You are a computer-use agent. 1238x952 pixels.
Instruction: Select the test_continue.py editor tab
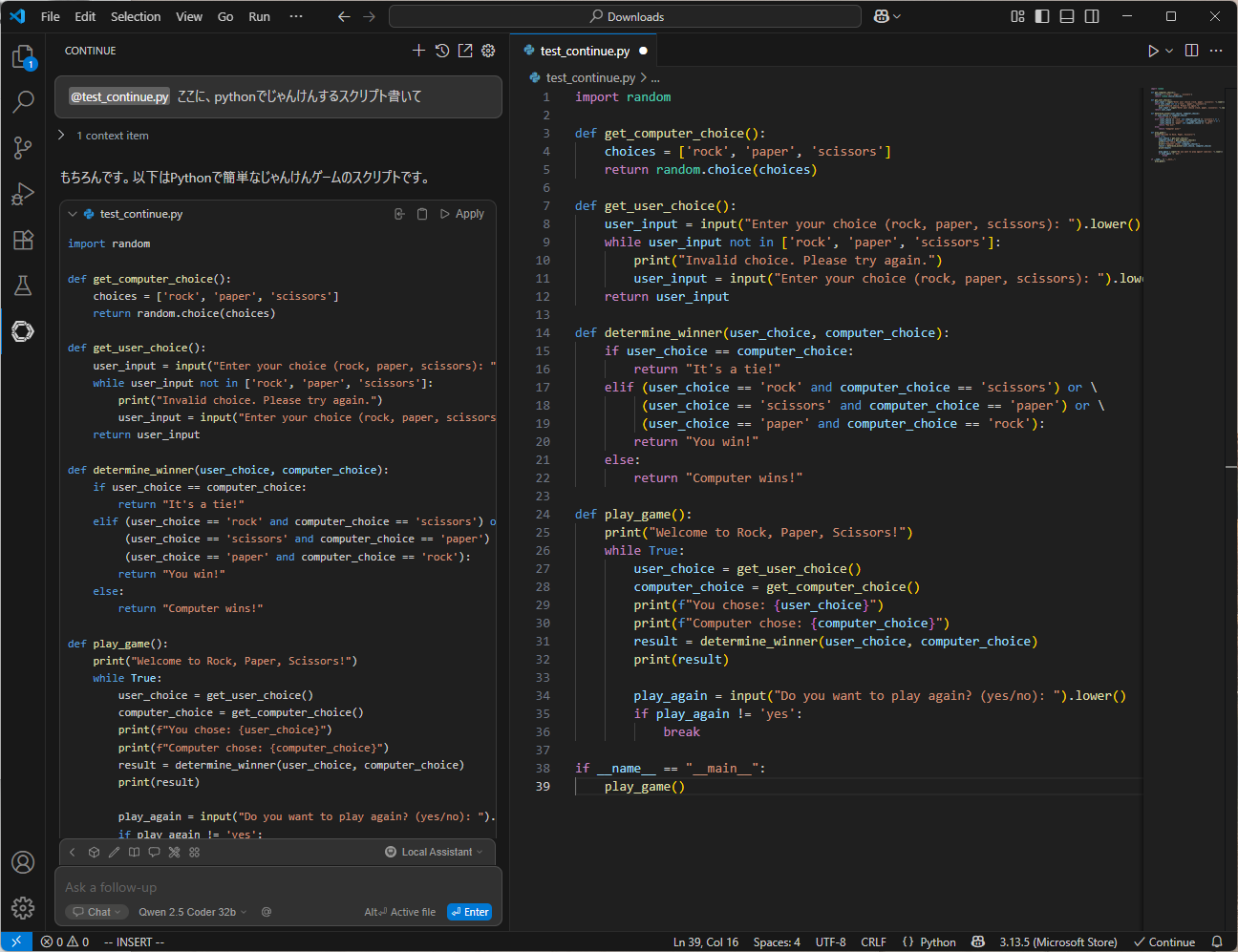pyautogui.click(x=584, y=51)
